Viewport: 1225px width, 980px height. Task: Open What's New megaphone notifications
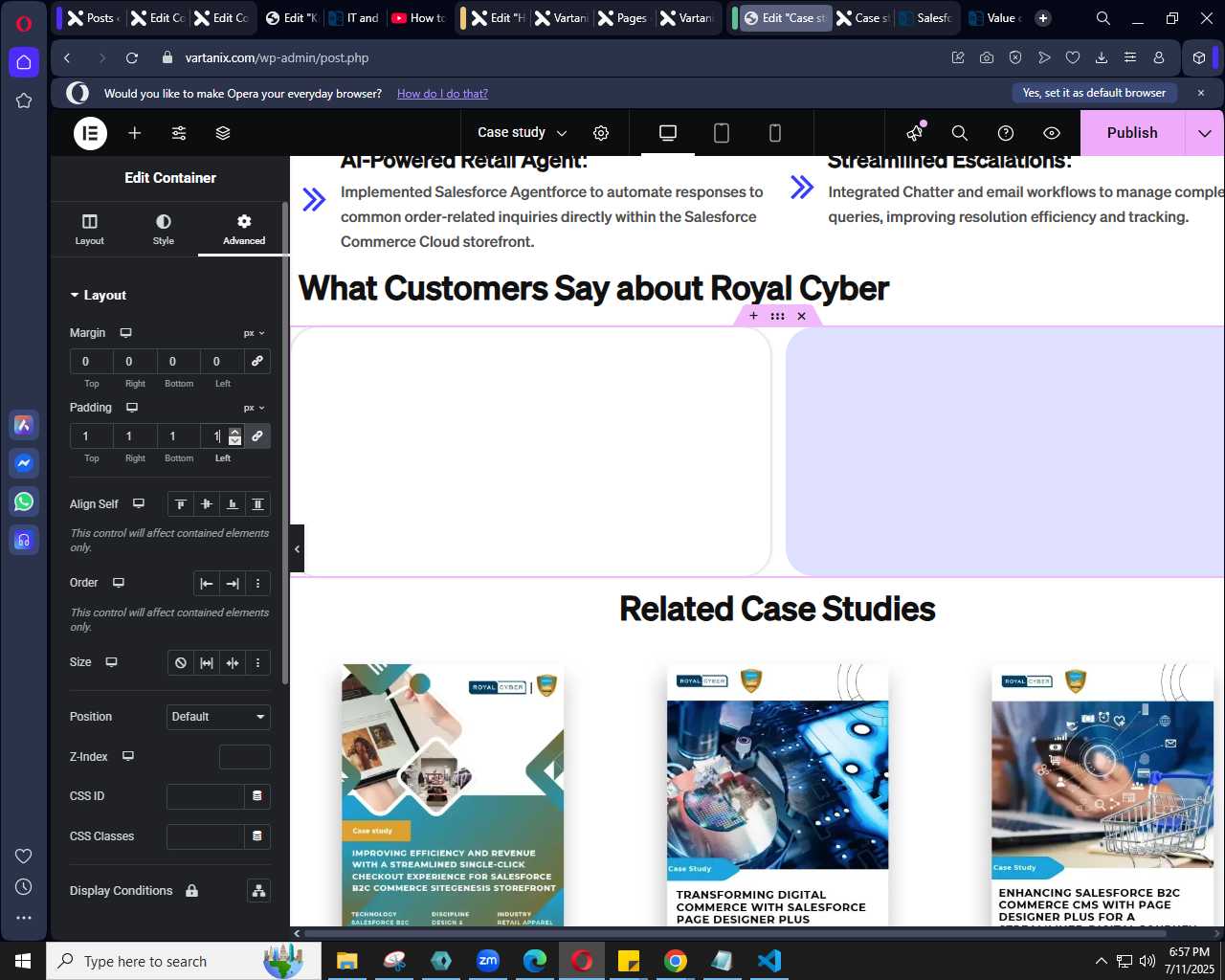[x=916, y=133]
